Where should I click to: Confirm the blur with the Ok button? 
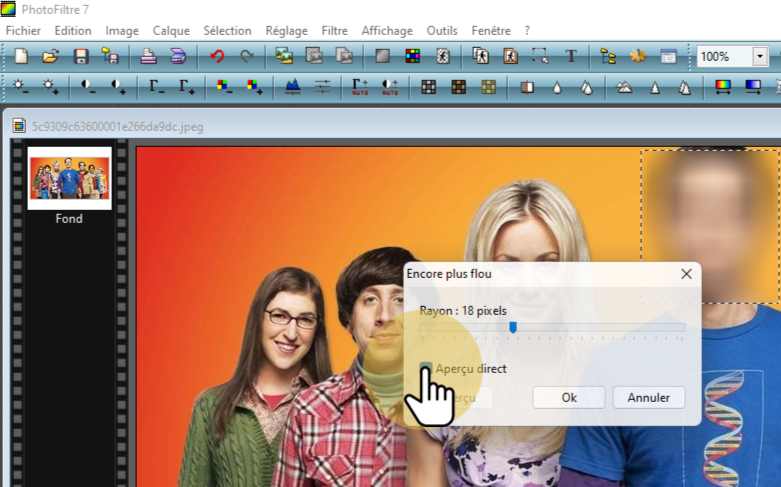coord(569,397)
